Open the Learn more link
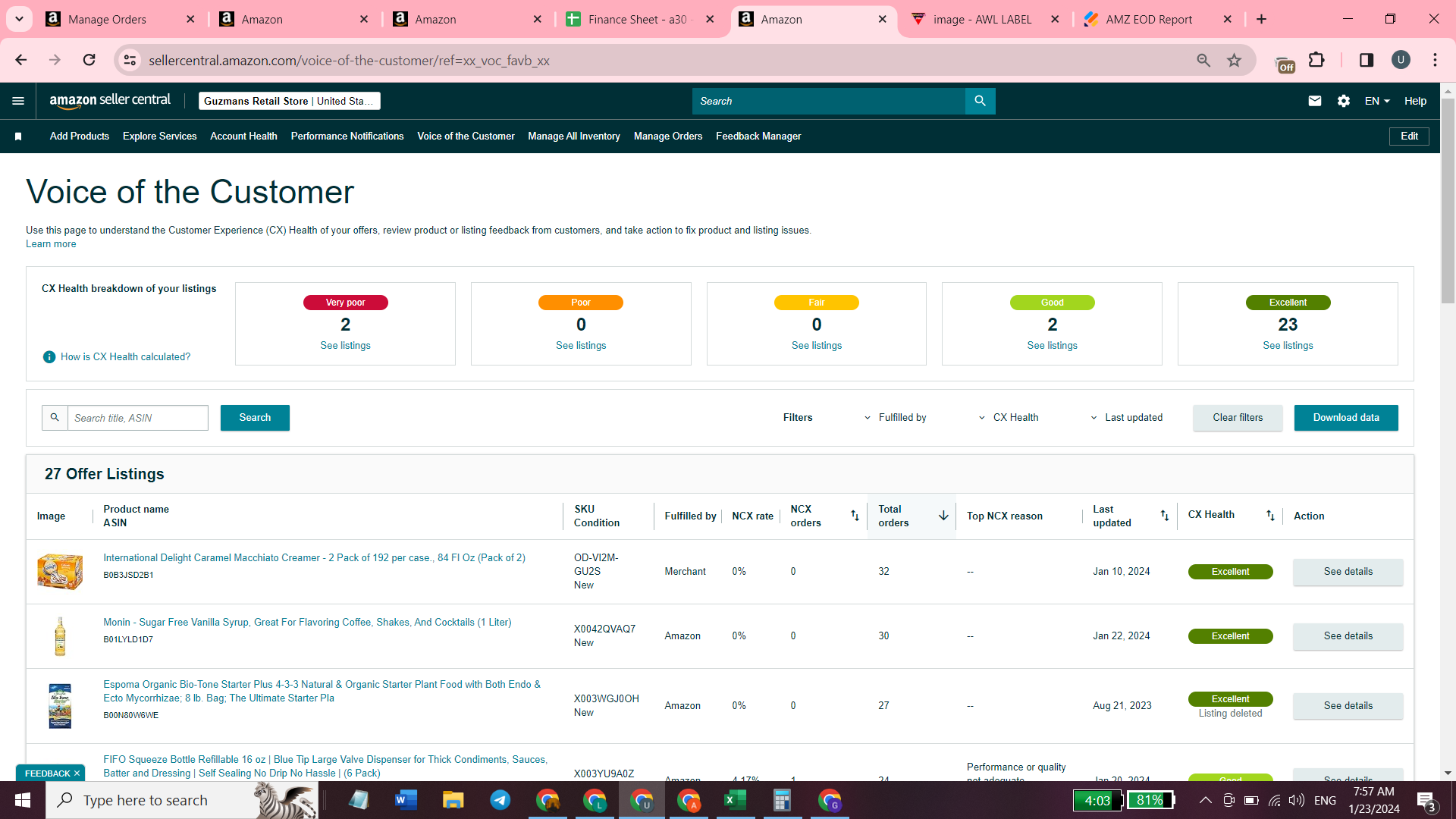Viewport: 1456px width, 819px height. tap(51, 244)
